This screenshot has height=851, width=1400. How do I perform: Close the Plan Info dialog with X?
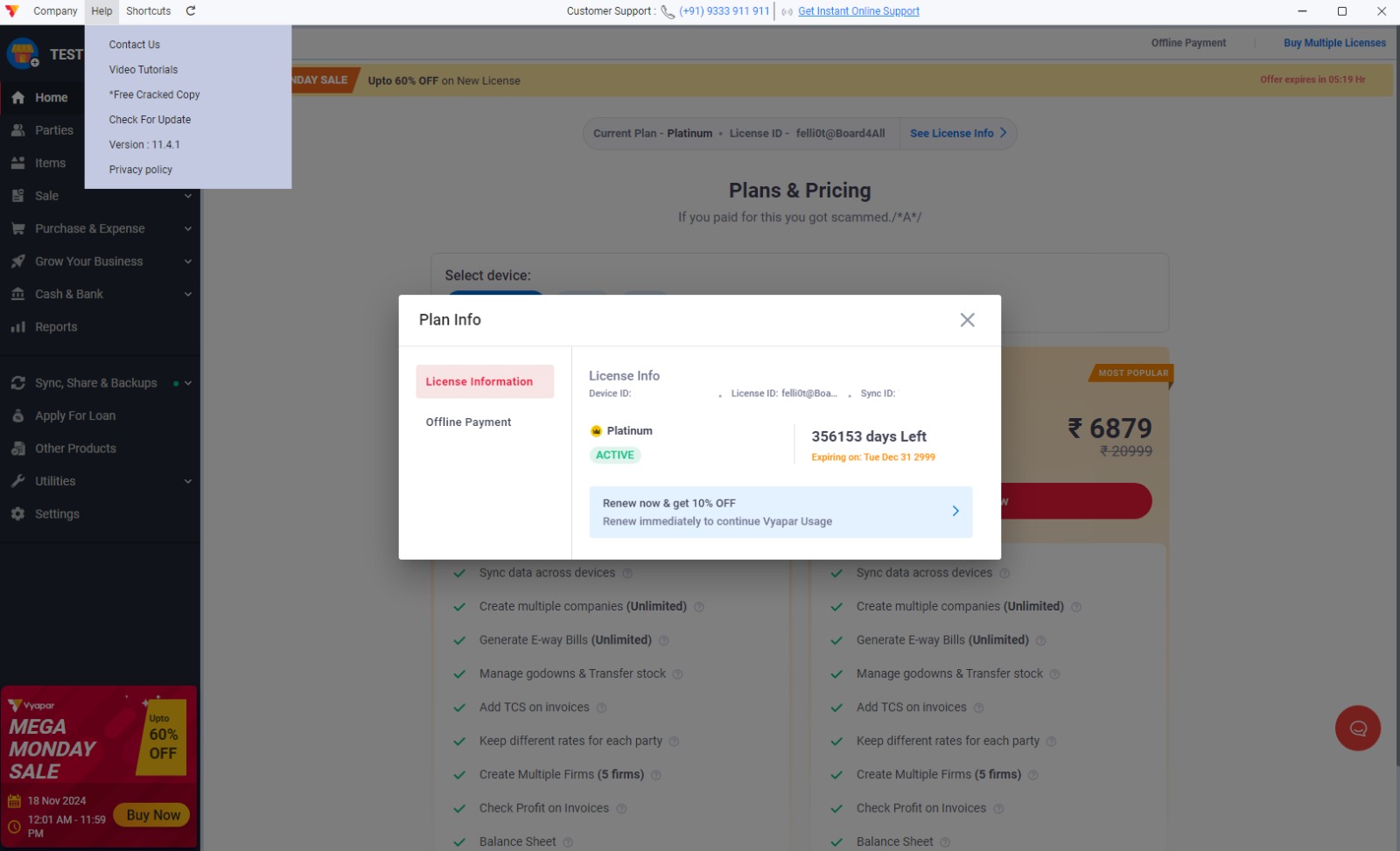point(967,320)
